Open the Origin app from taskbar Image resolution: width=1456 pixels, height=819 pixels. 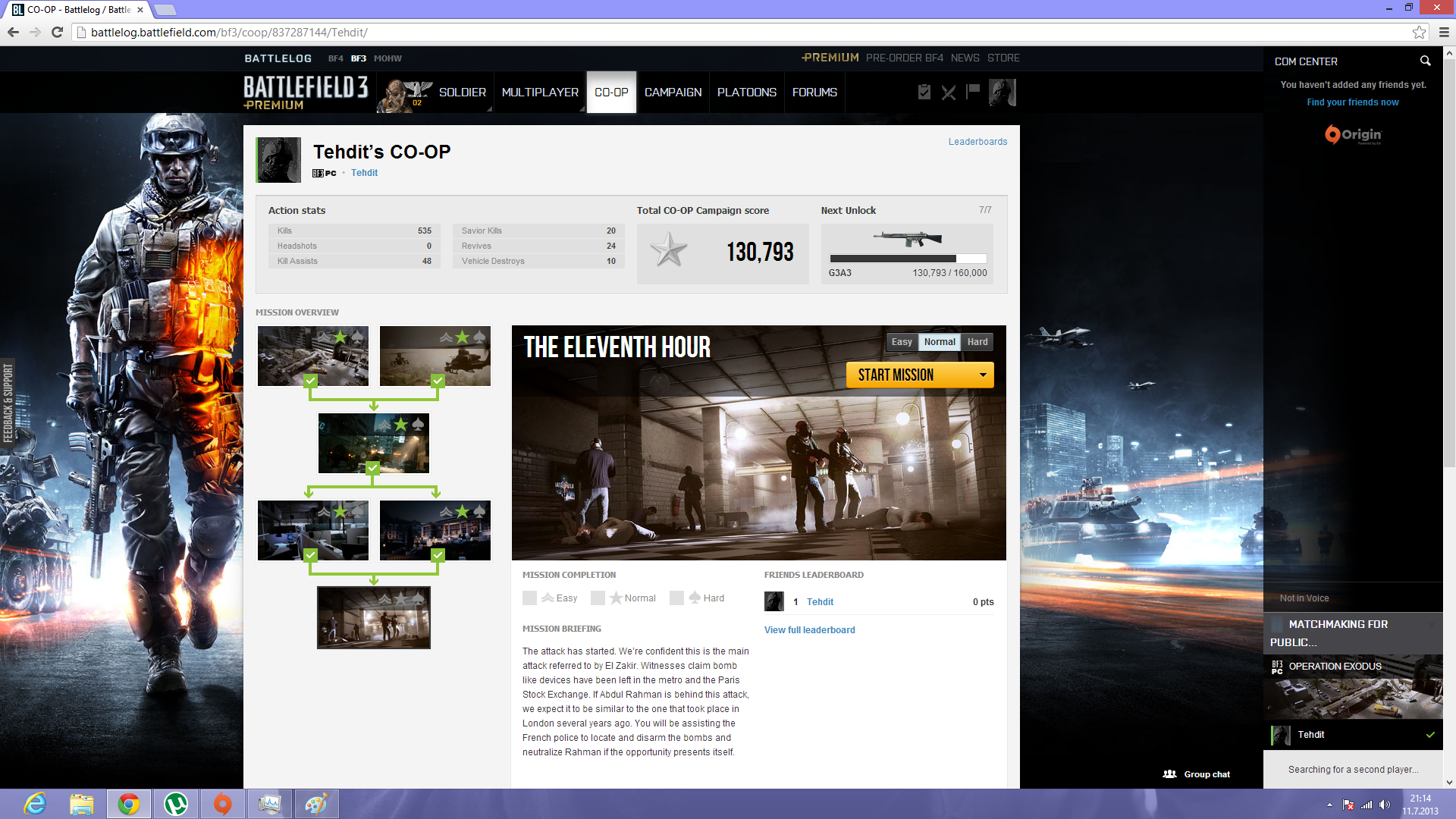[x=222, y=804]
